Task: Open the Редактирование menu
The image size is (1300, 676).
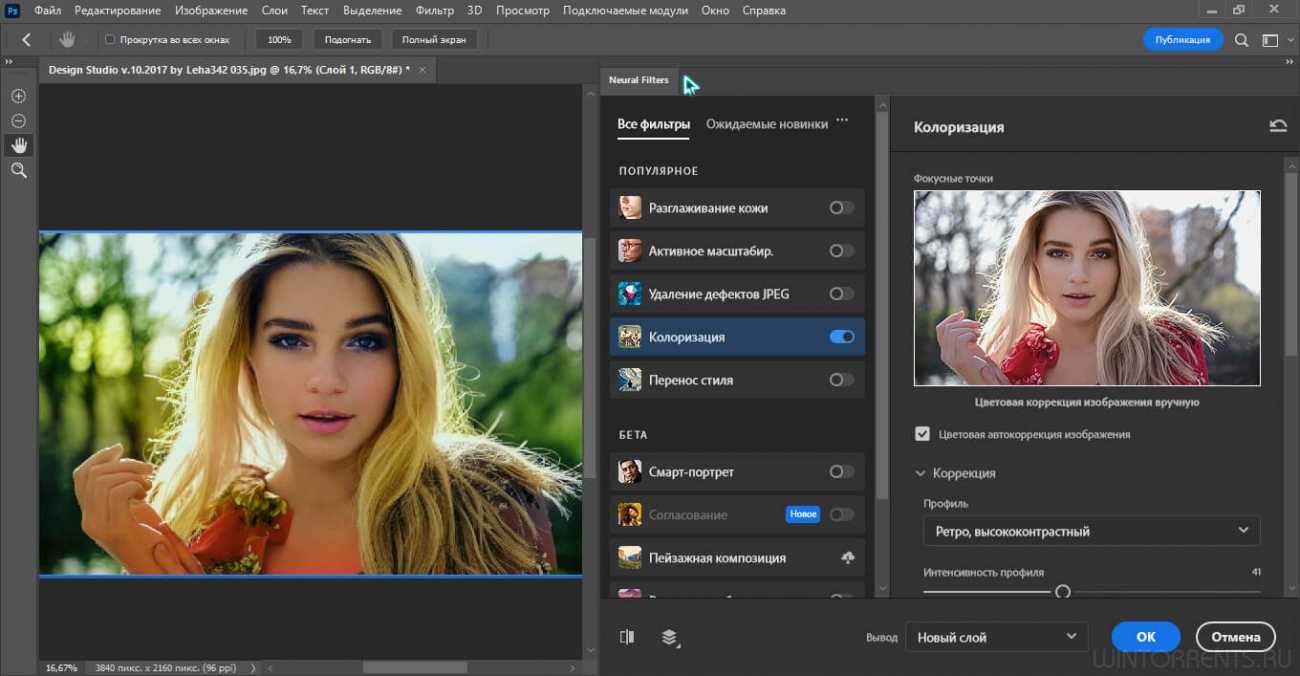Action: point(117,10)
